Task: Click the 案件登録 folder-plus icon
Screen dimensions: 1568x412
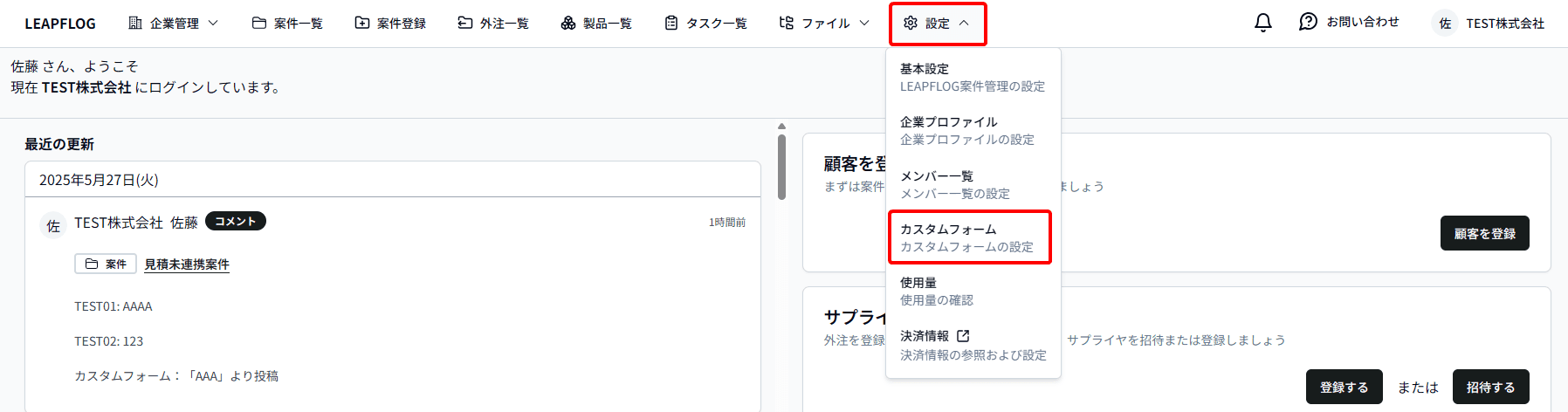Action: (x=362, y=24)
